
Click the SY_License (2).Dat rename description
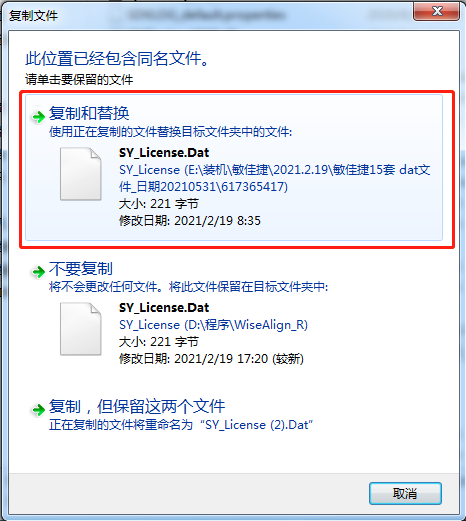[181, 425]
